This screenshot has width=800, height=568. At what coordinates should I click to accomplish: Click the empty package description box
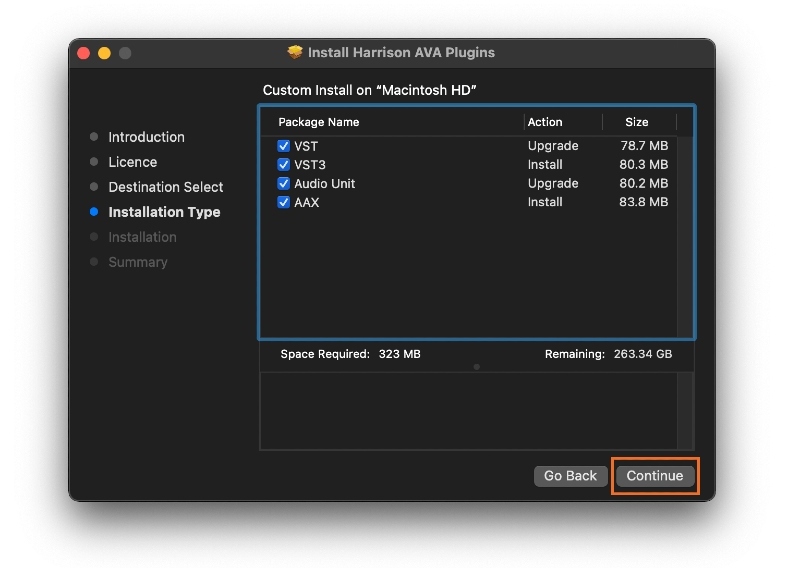pos(476,411)
